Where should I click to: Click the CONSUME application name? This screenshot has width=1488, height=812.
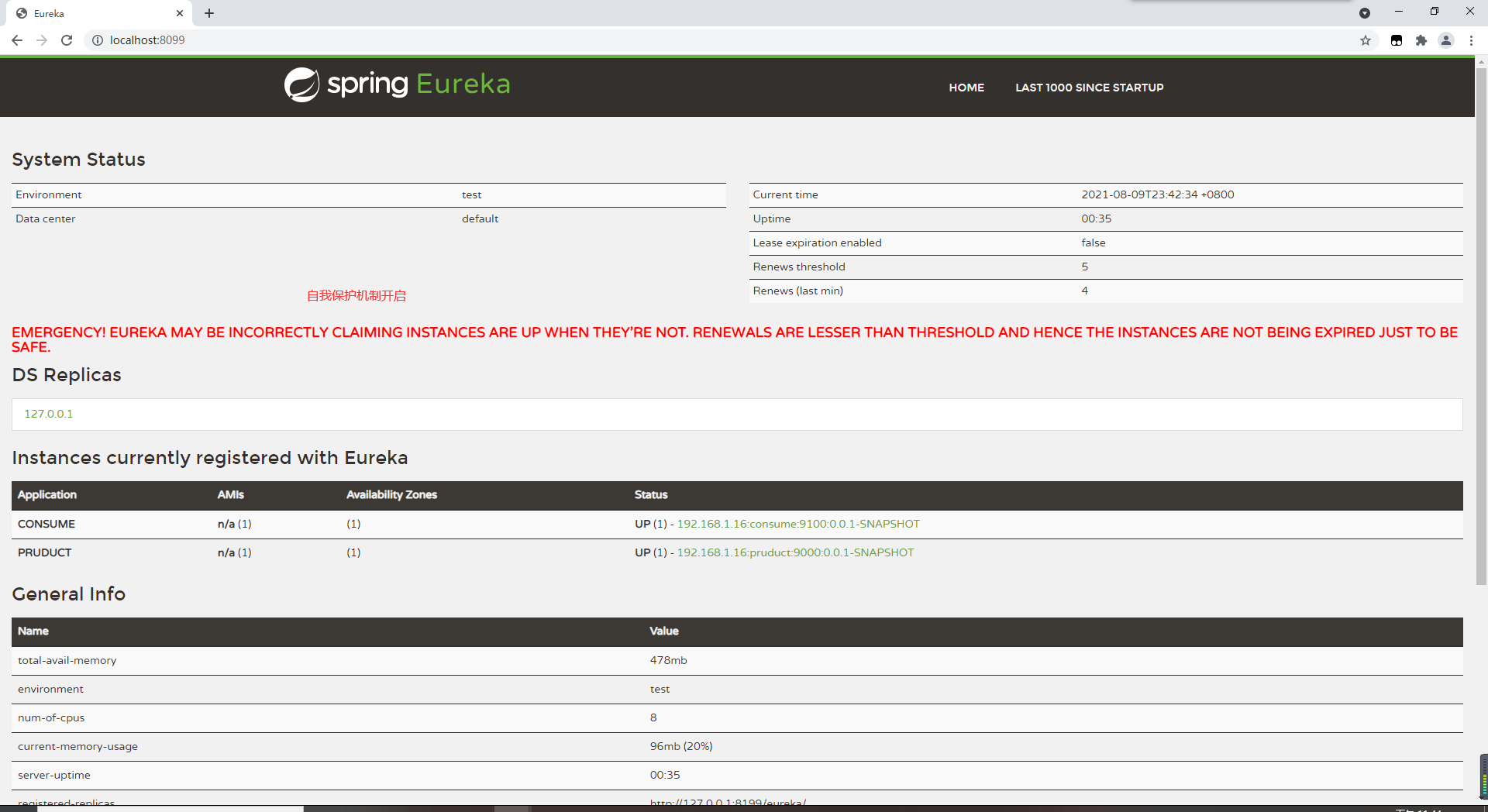point(46,524)
